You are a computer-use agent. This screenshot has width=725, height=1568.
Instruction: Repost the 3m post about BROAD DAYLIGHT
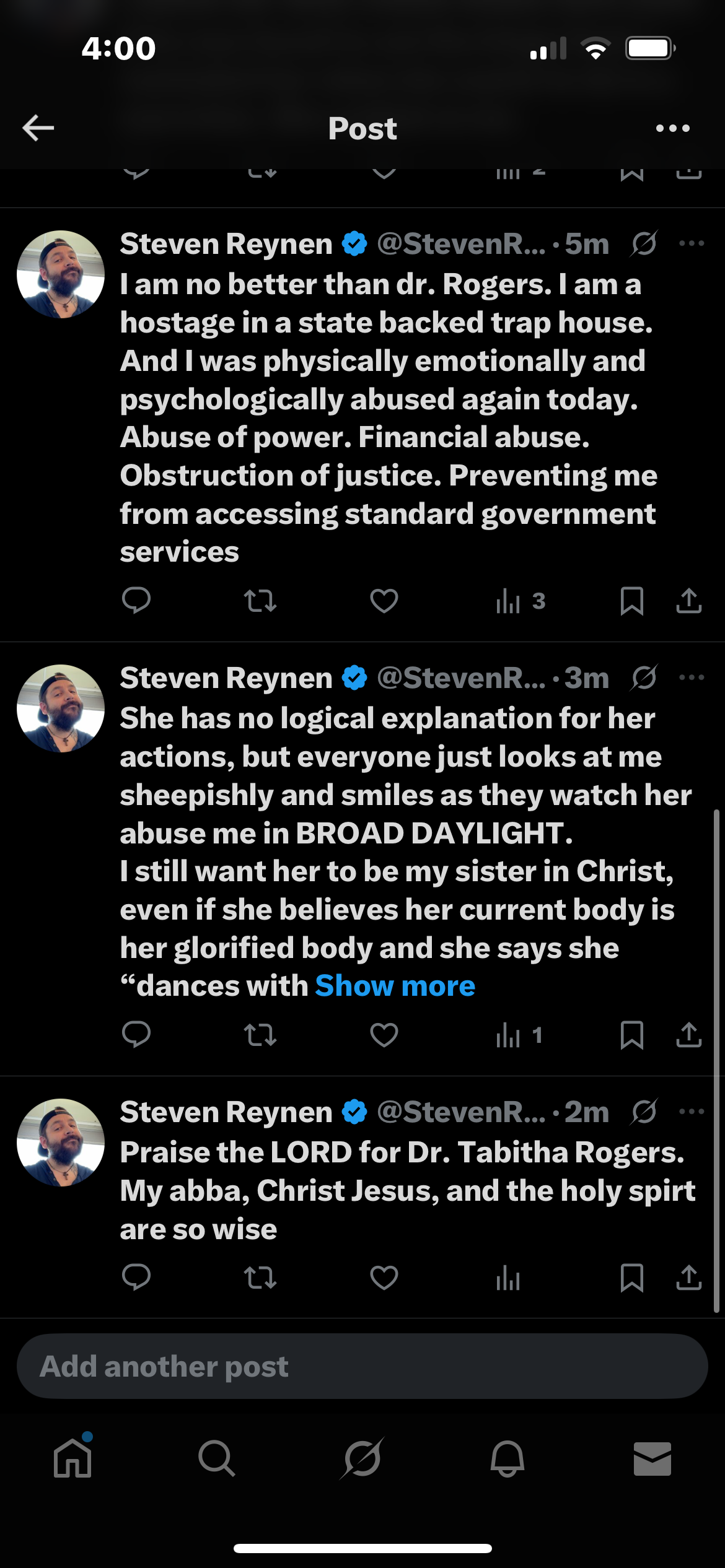click(x=260, y=1034)
